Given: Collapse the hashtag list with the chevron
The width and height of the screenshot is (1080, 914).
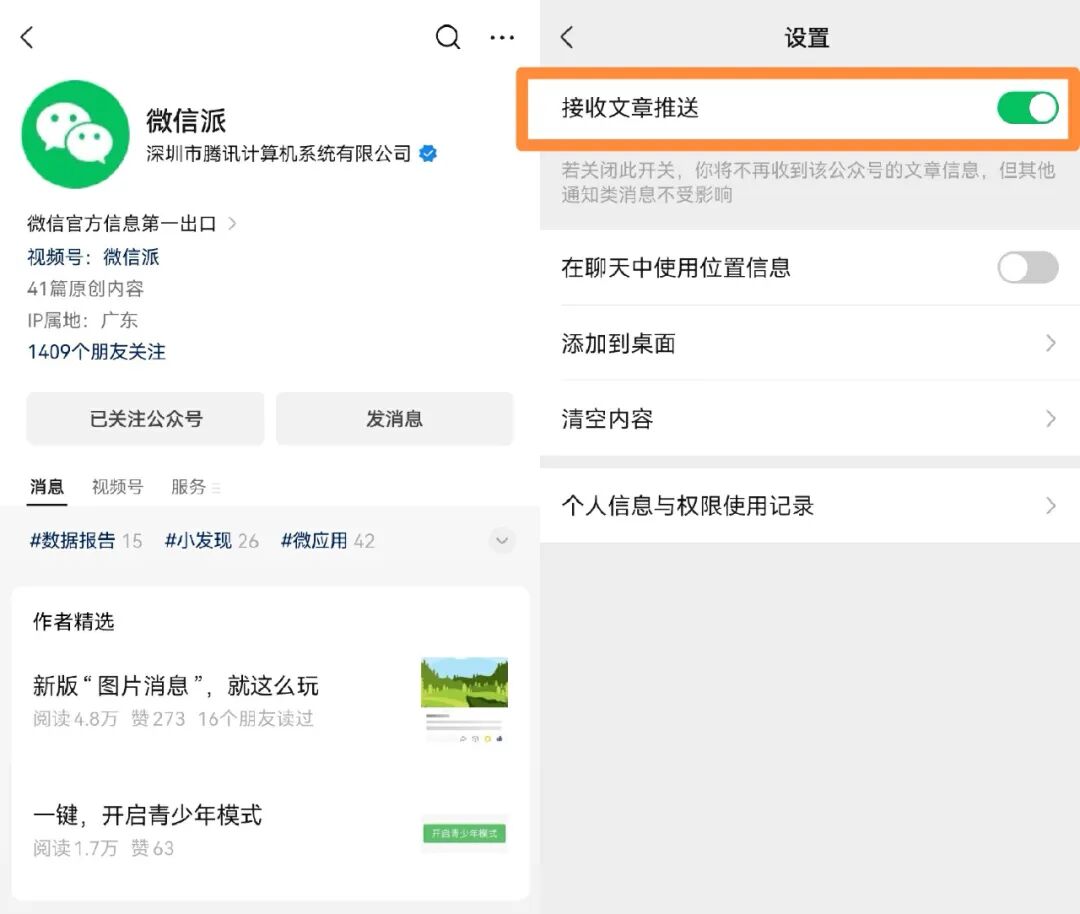Looking at the screenshot, I should pos(502,540).
